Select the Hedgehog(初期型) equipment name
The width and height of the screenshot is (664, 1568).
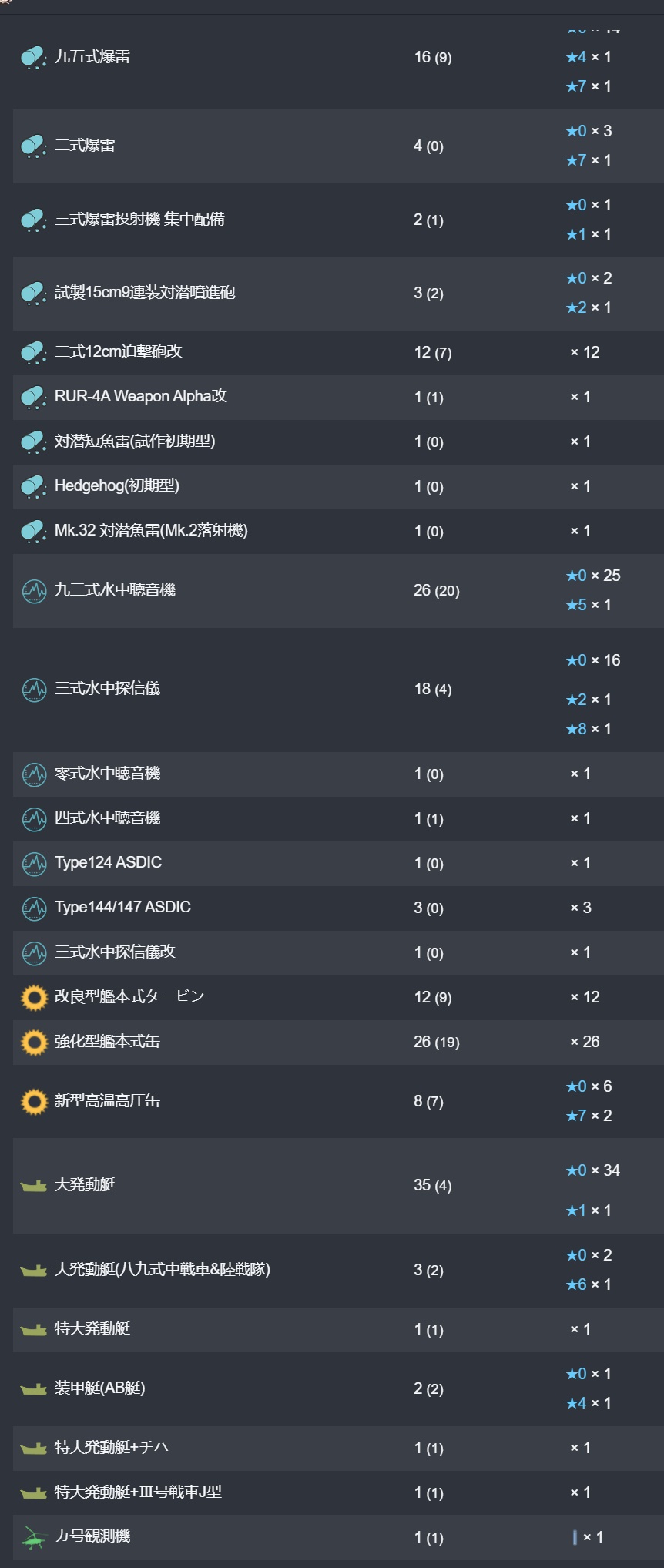point(117,486)
